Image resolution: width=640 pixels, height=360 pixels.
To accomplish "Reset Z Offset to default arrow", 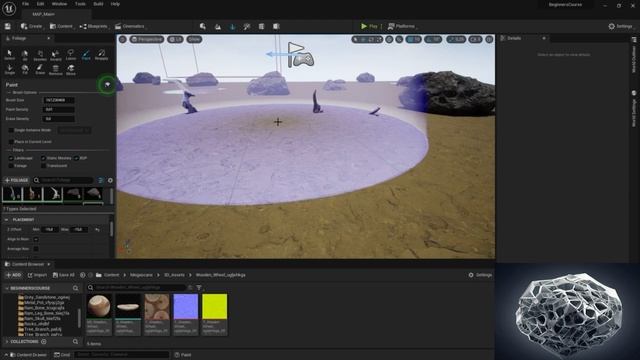I will [97, 230].
